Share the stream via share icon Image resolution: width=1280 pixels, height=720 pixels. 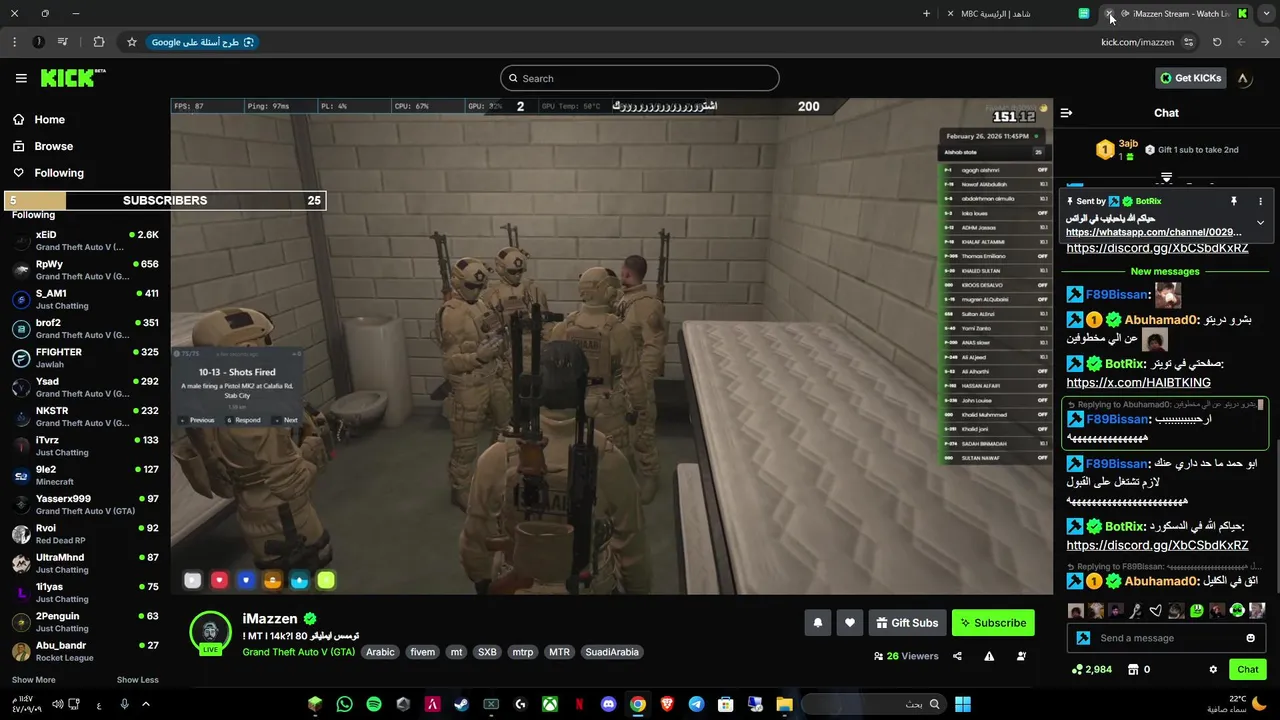(x=957, y=656)
